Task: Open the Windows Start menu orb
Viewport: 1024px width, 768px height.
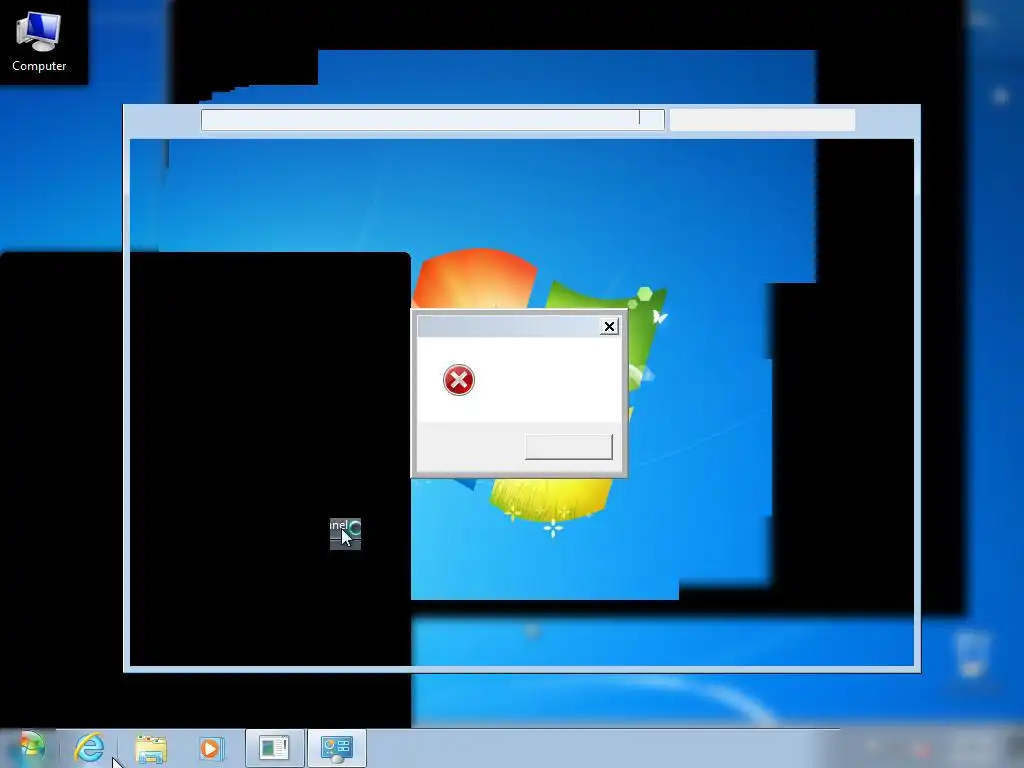Action: (31, 748)
